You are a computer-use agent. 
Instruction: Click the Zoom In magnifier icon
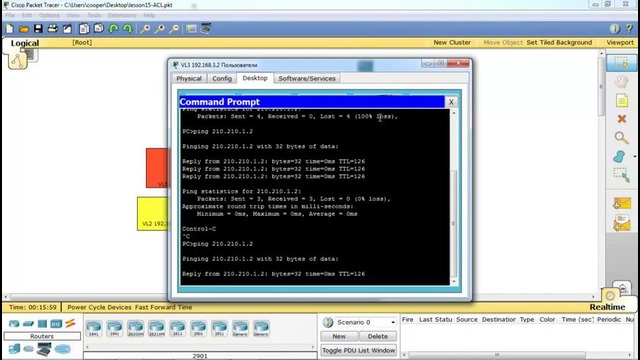[x=145, y=29]
